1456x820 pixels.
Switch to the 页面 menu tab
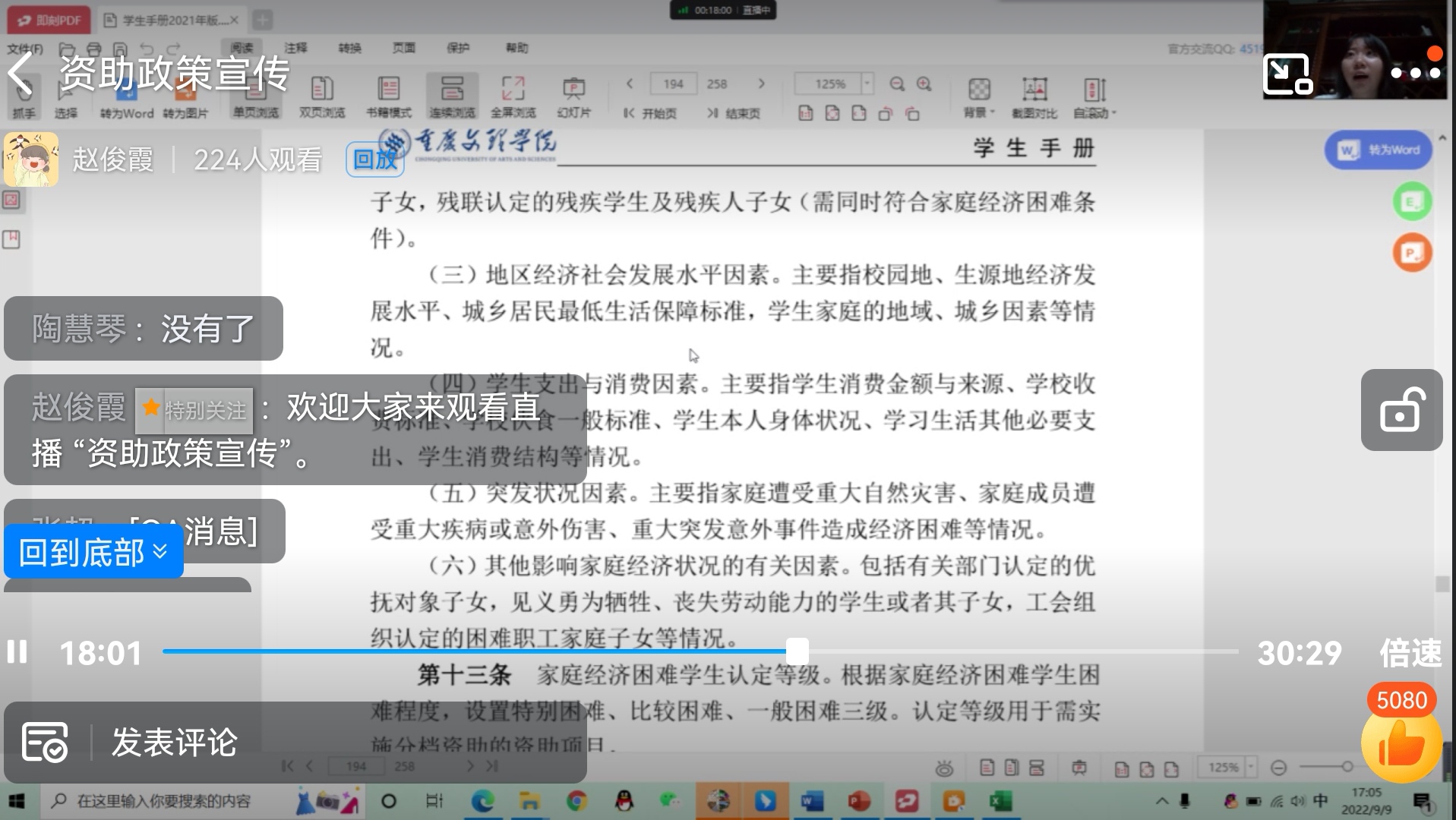(x=403, y=48)
